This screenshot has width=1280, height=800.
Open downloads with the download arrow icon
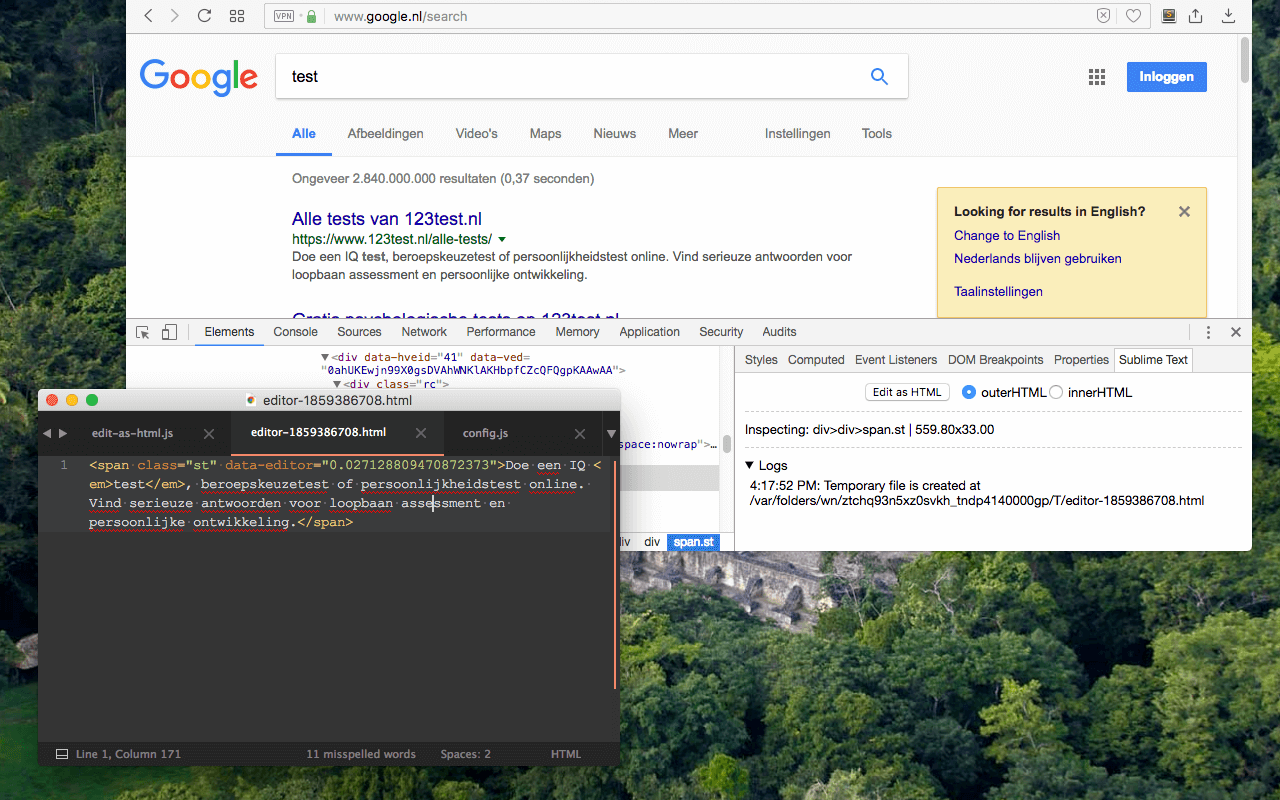click(1228, 16)
